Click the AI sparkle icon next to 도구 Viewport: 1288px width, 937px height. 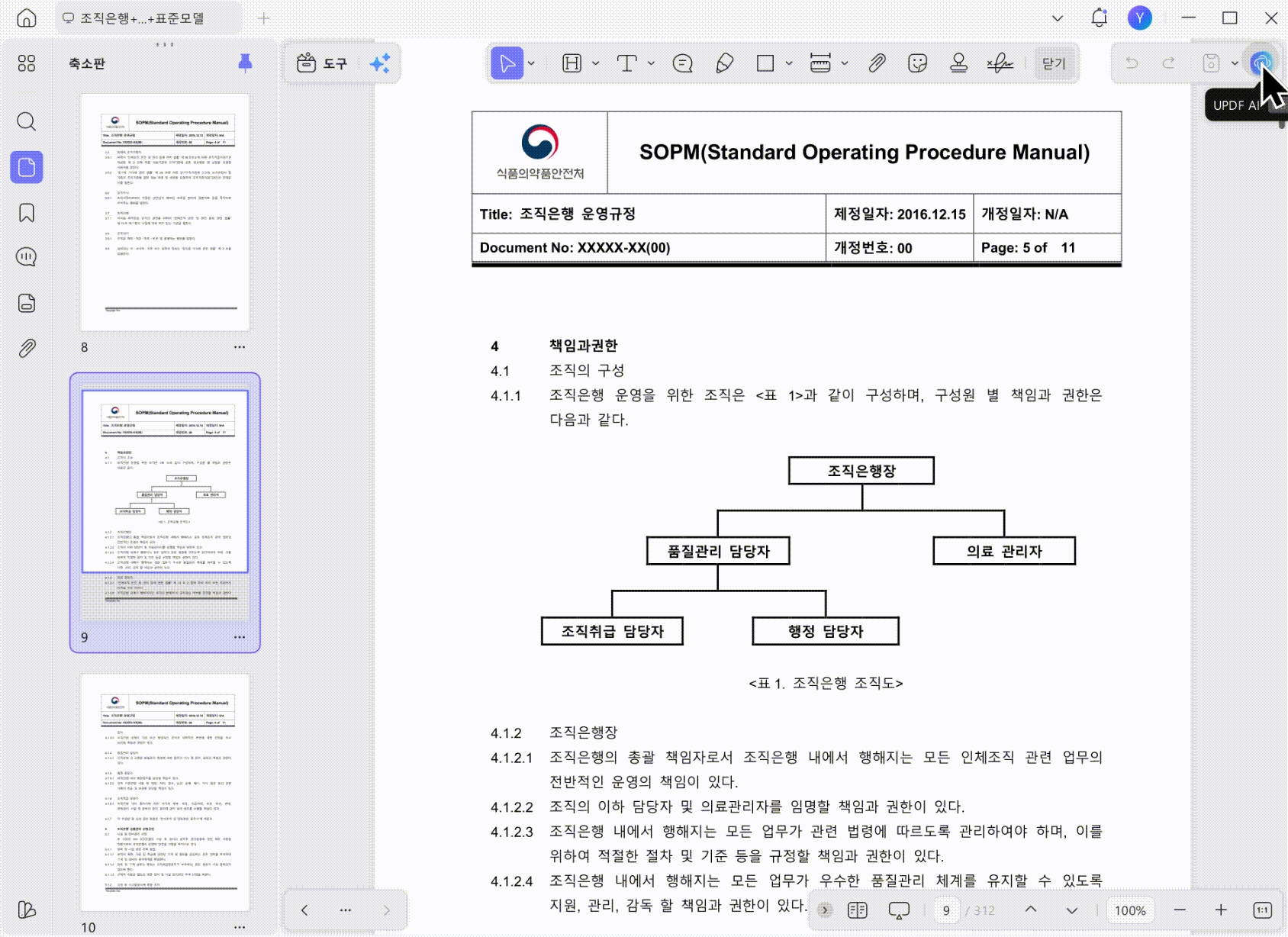380,63
